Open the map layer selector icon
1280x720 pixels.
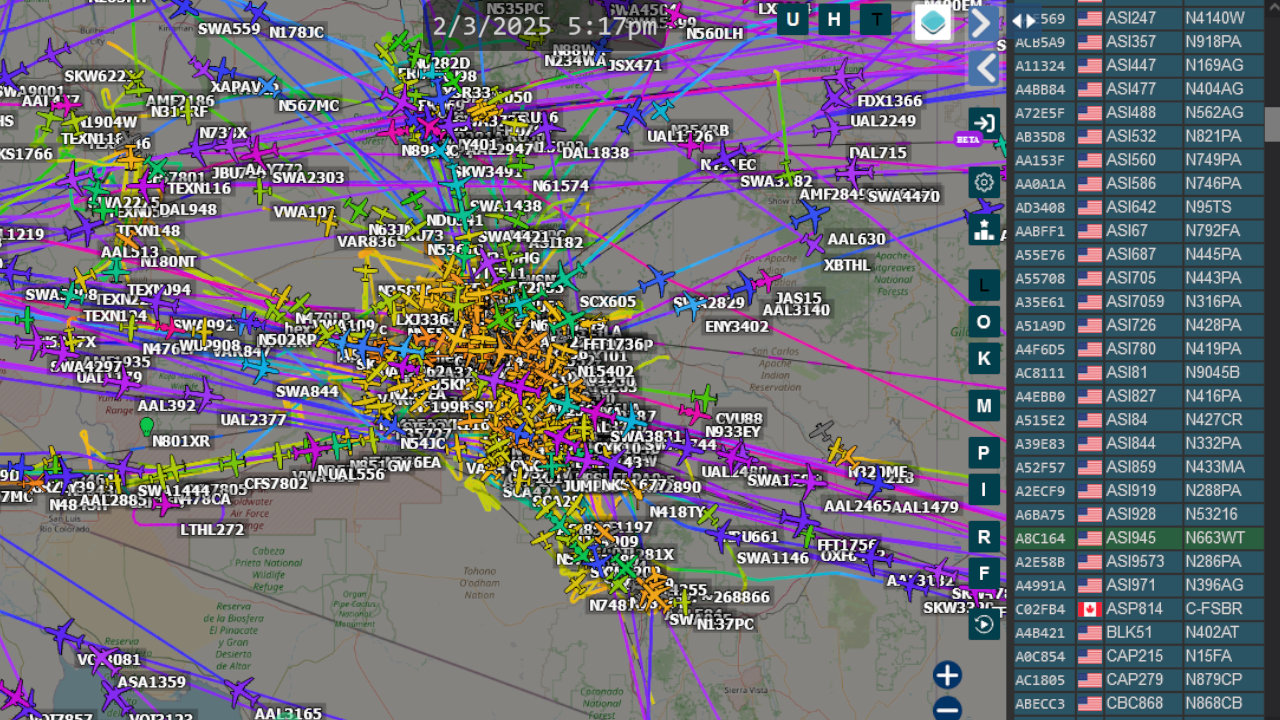(933, 22)
